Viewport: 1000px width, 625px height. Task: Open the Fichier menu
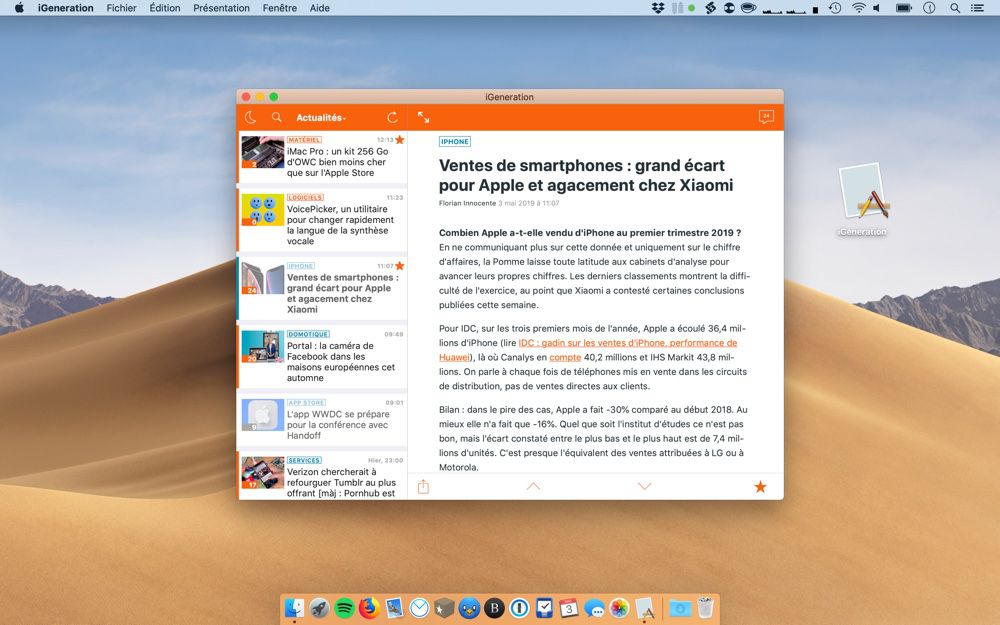click(x=121, y=8)
